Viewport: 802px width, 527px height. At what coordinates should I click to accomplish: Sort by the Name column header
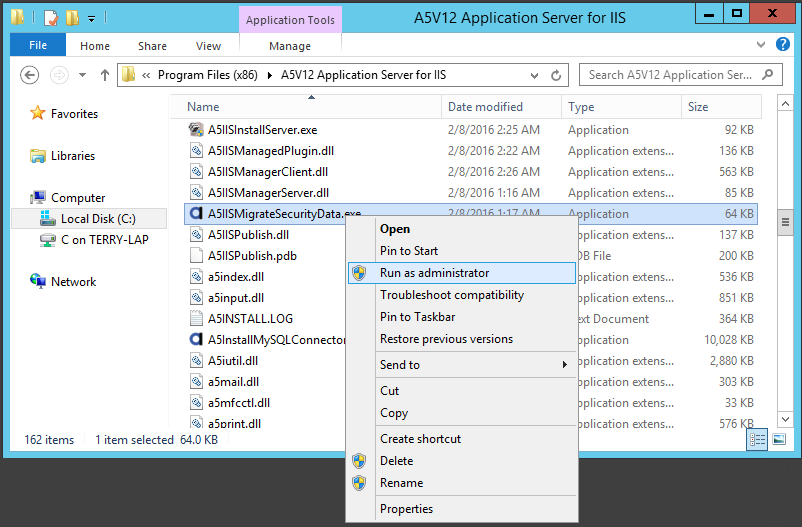(x=305, y=106)
